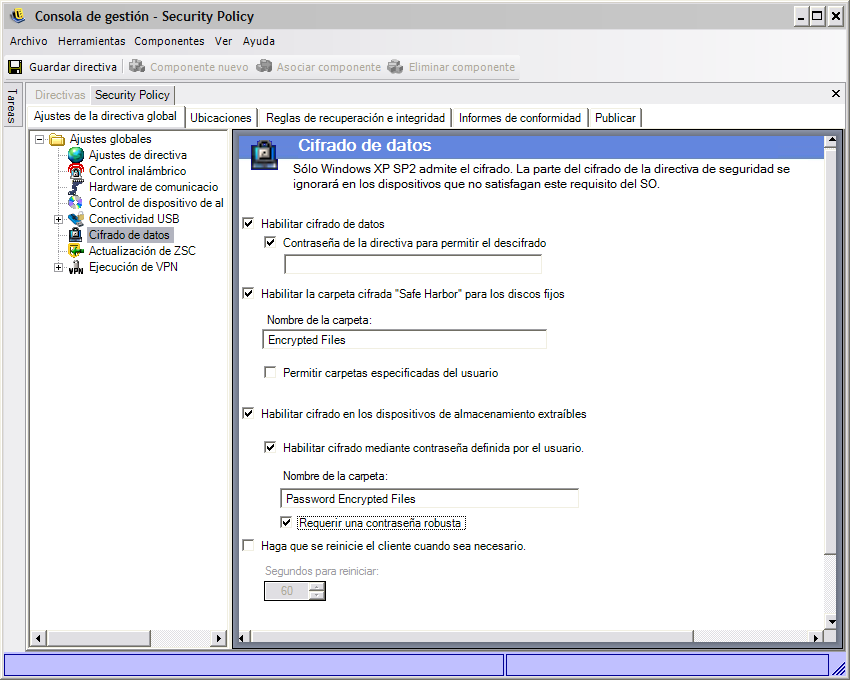
Task: Uncheck Requerir una contraseña robusta
Action: 286,523
